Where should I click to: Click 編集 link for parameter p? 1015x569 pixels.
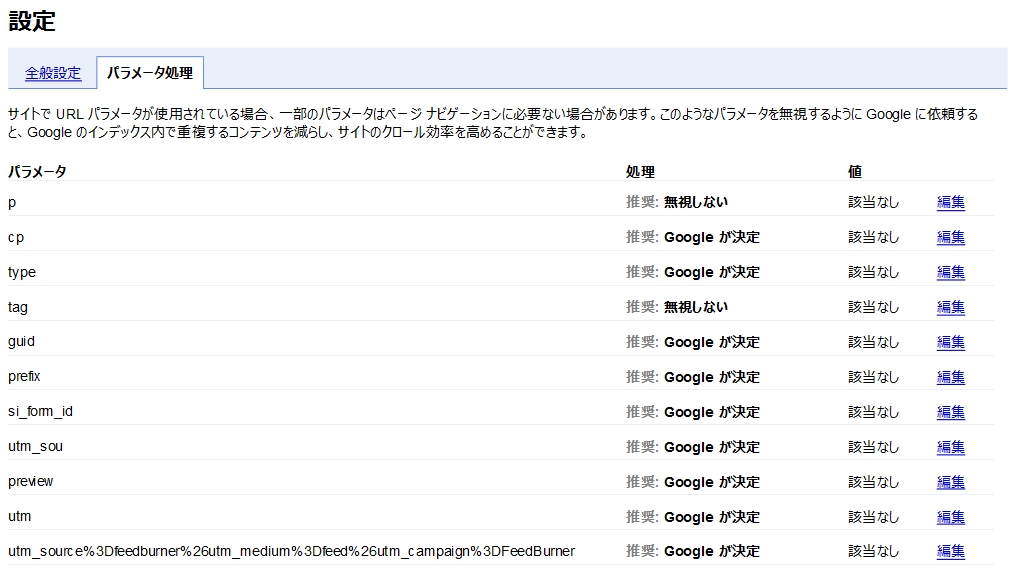tap(950, 202)
